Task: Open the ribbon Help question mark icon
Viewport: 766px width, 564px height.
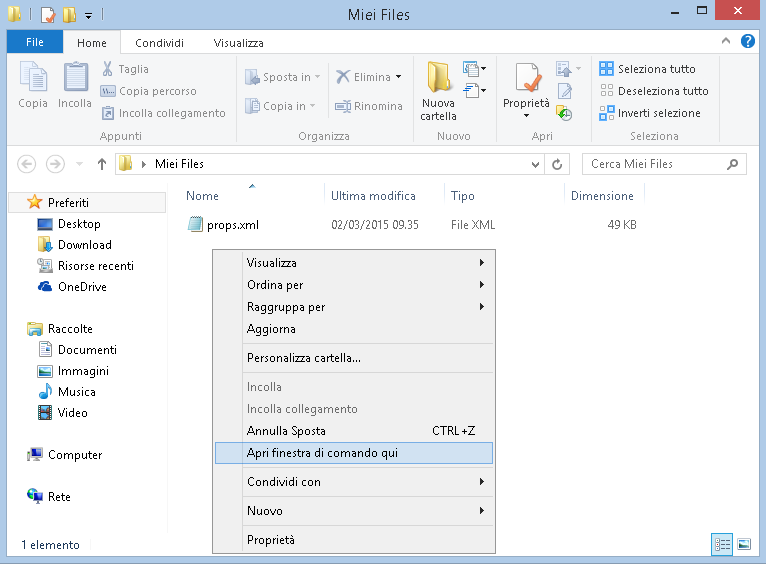Action: (745, 43)
